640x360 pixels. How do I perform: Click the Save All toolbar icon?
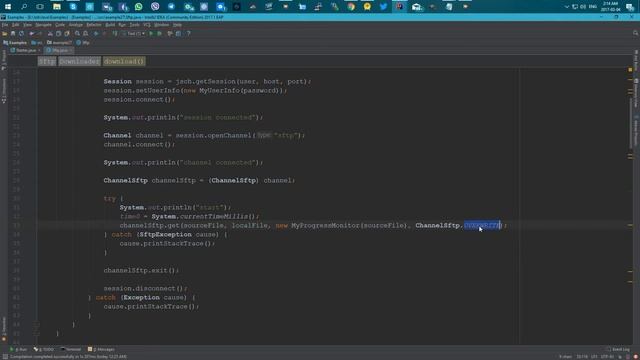tap(13, 33)
